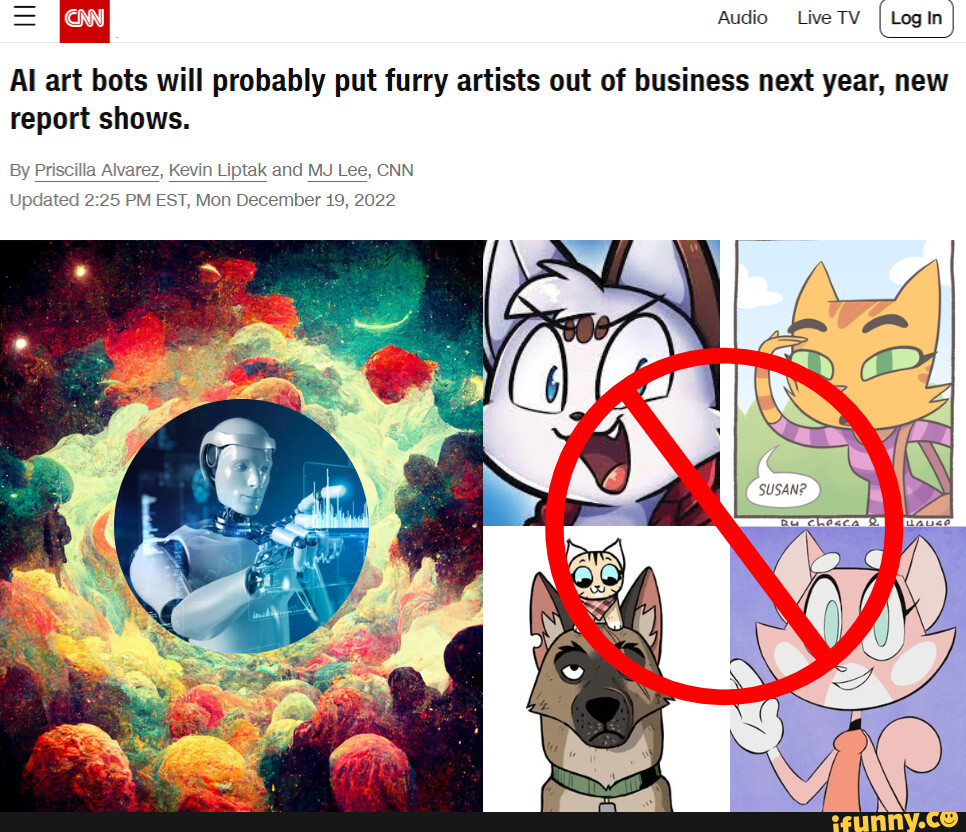
Task: Click the orange cat comic panel
Action: (x=845, y=382)
